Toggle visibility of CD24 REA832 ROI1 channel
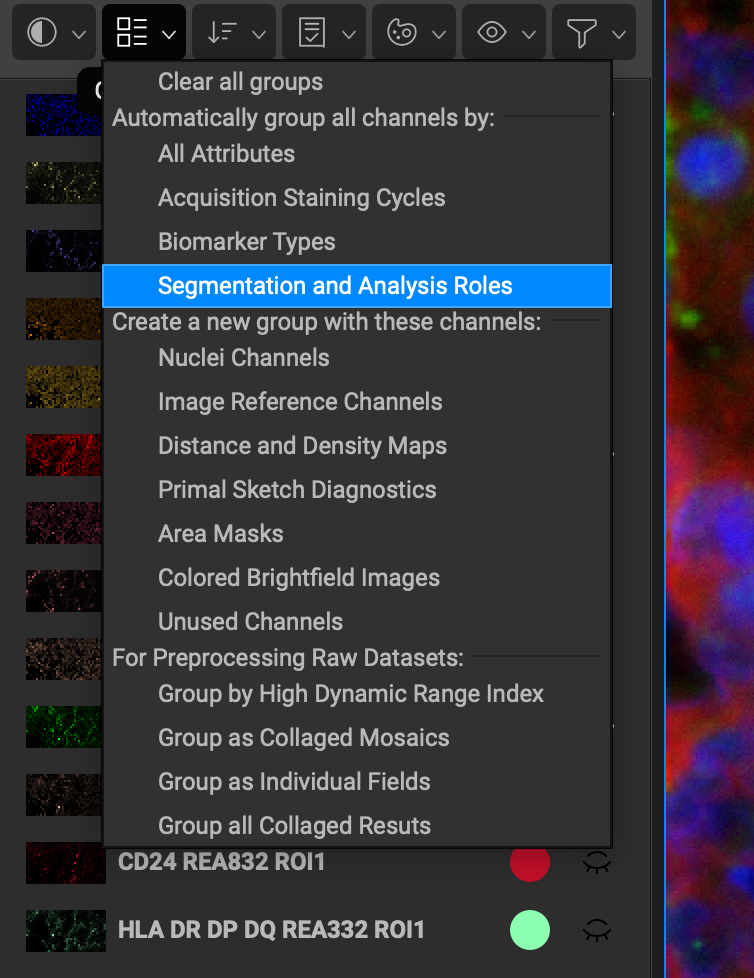The width and height of the screenshot is (754, 978). [x=597, y=862]
